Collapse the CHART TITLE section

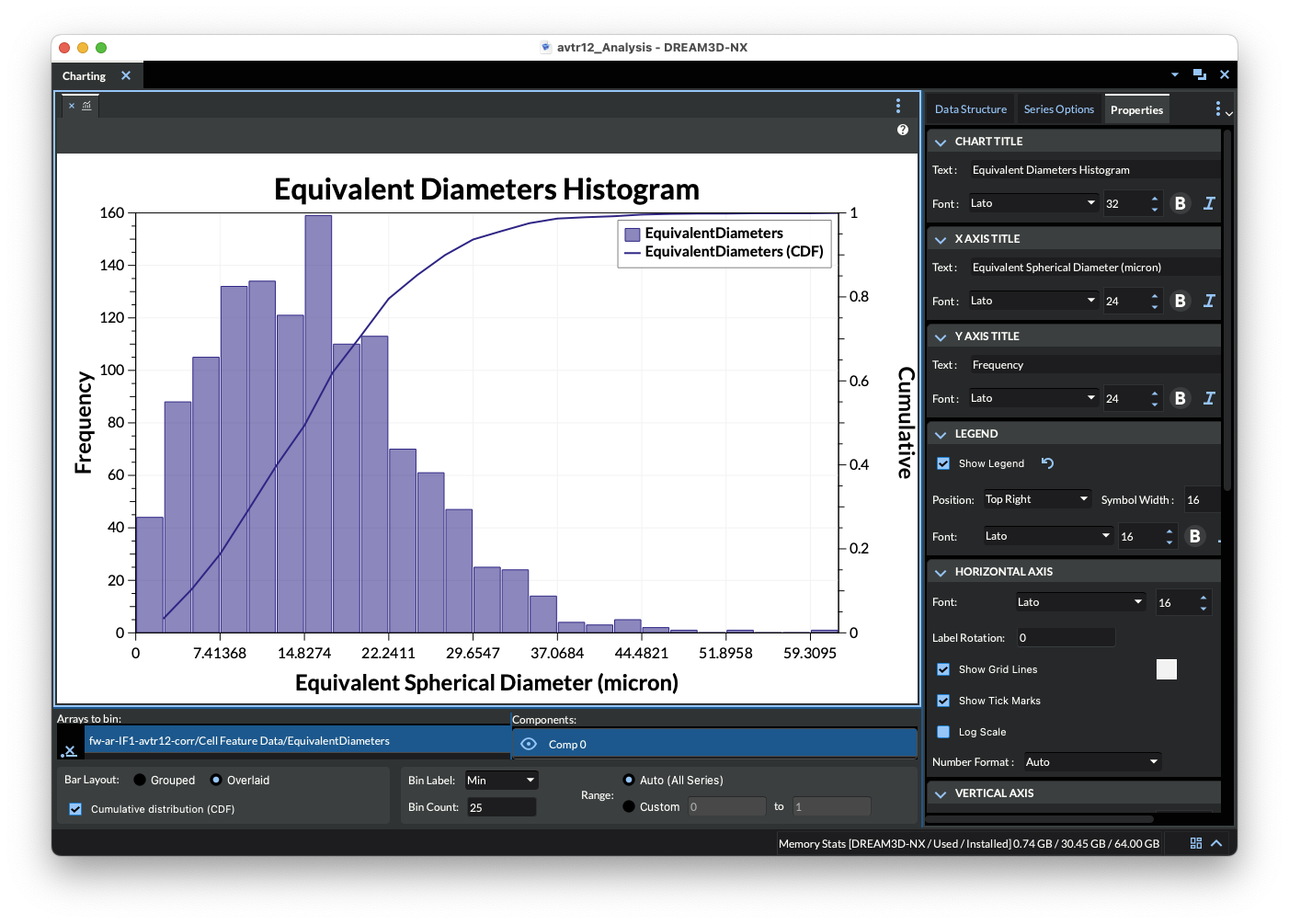(941, 142)
